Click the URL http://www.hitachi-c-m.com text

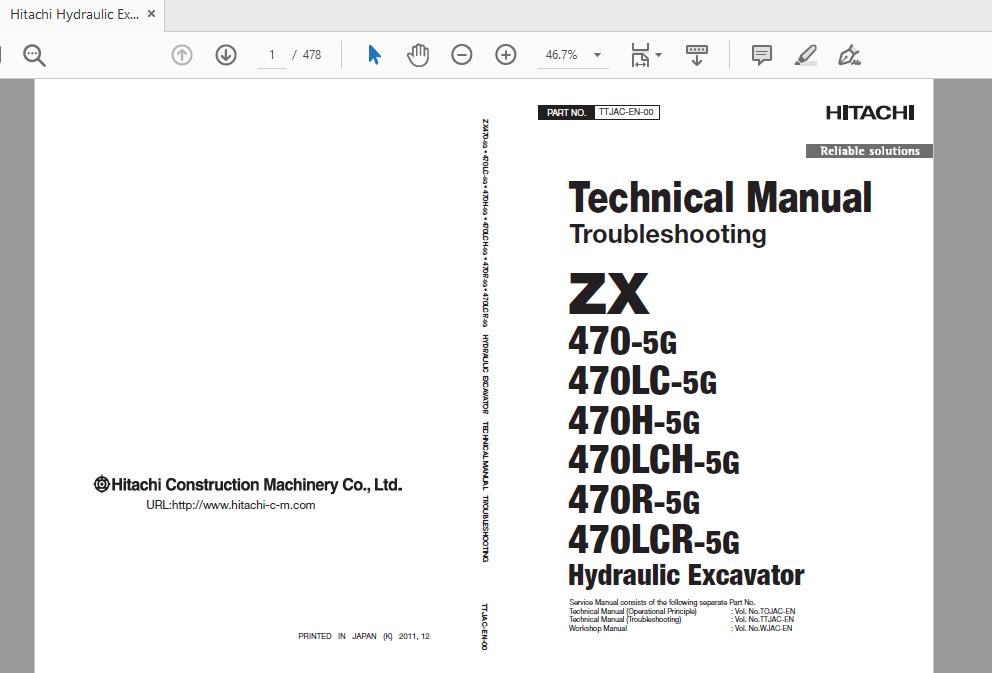point(231,505)
